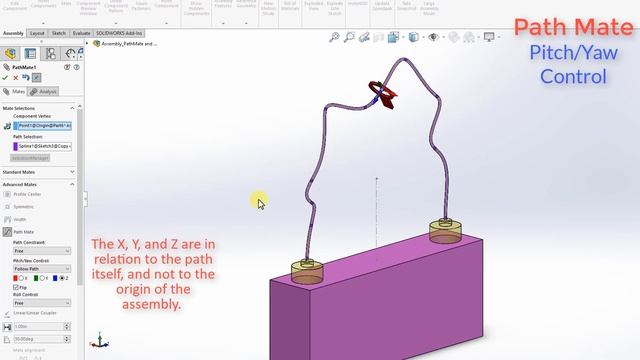Image resolution: width=640 pixels, height=360 pixels.
Task: Click the Angle mate icon
Action: click(x=7, y=340)
